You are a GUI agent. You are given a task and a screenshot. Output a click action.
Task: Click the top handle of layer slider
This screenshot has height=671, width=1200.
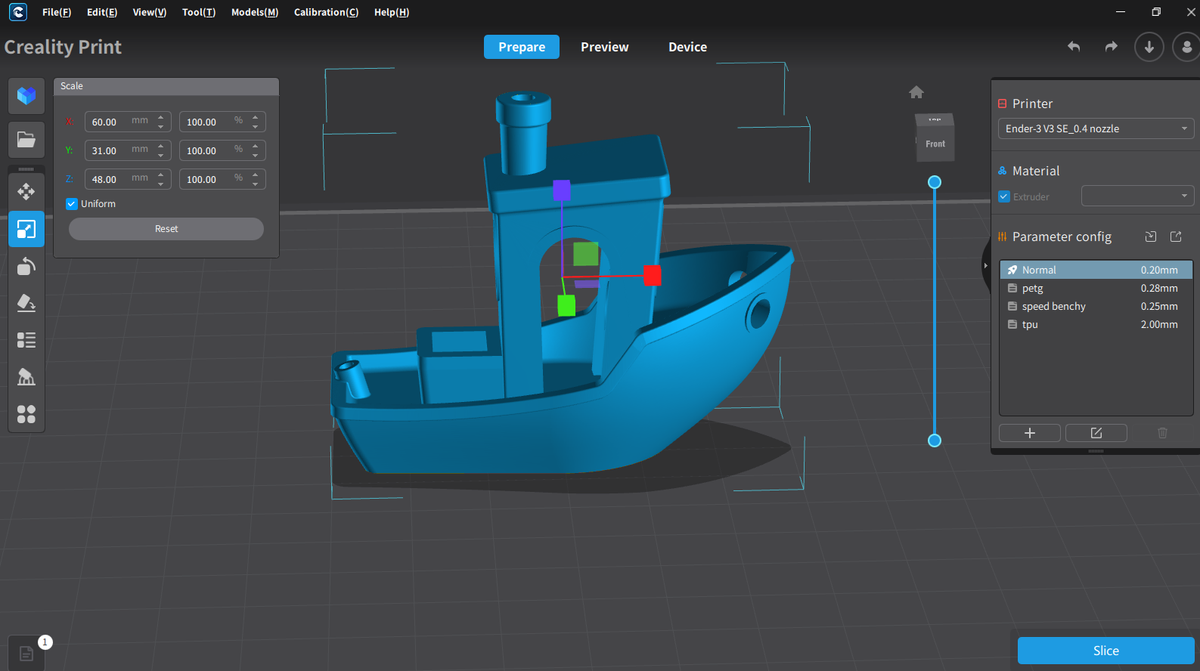[935, 182]
